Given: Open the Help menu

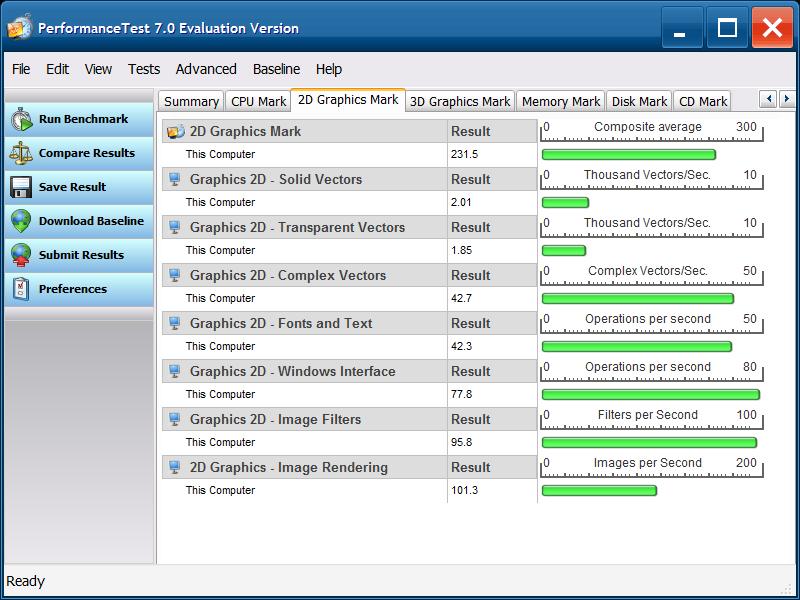Looking at the screenshot, I should pyautogui.click(x=329, y=69).
